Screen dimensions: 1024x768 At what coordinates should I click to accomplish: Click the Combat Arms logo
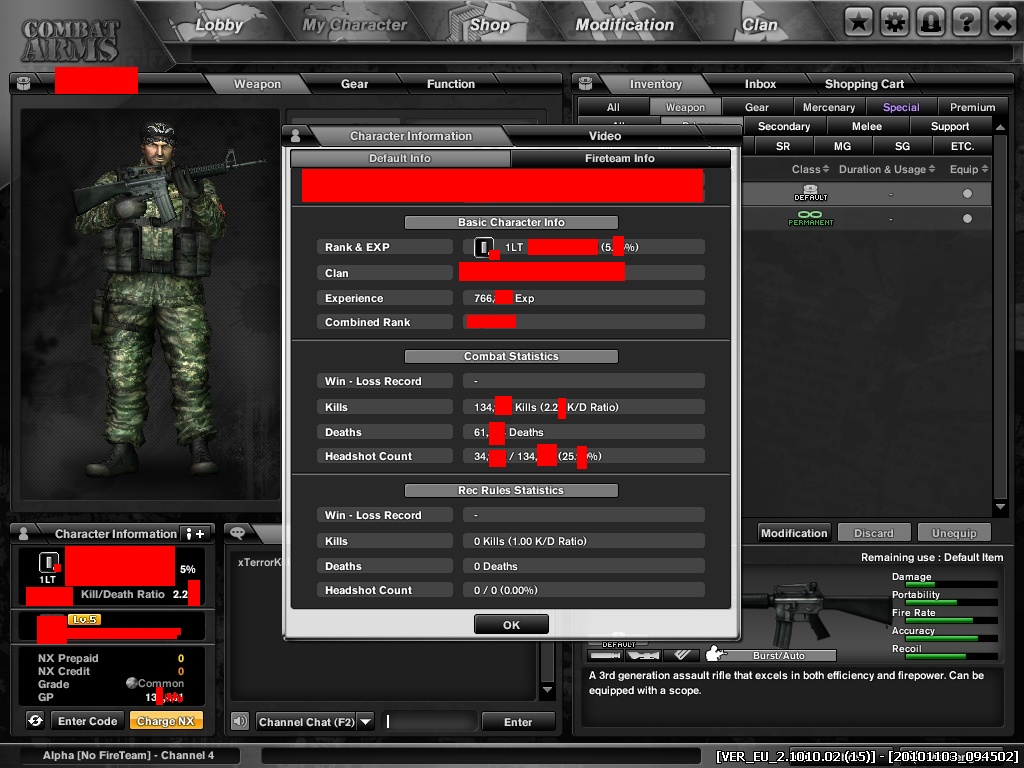point(70,40)
